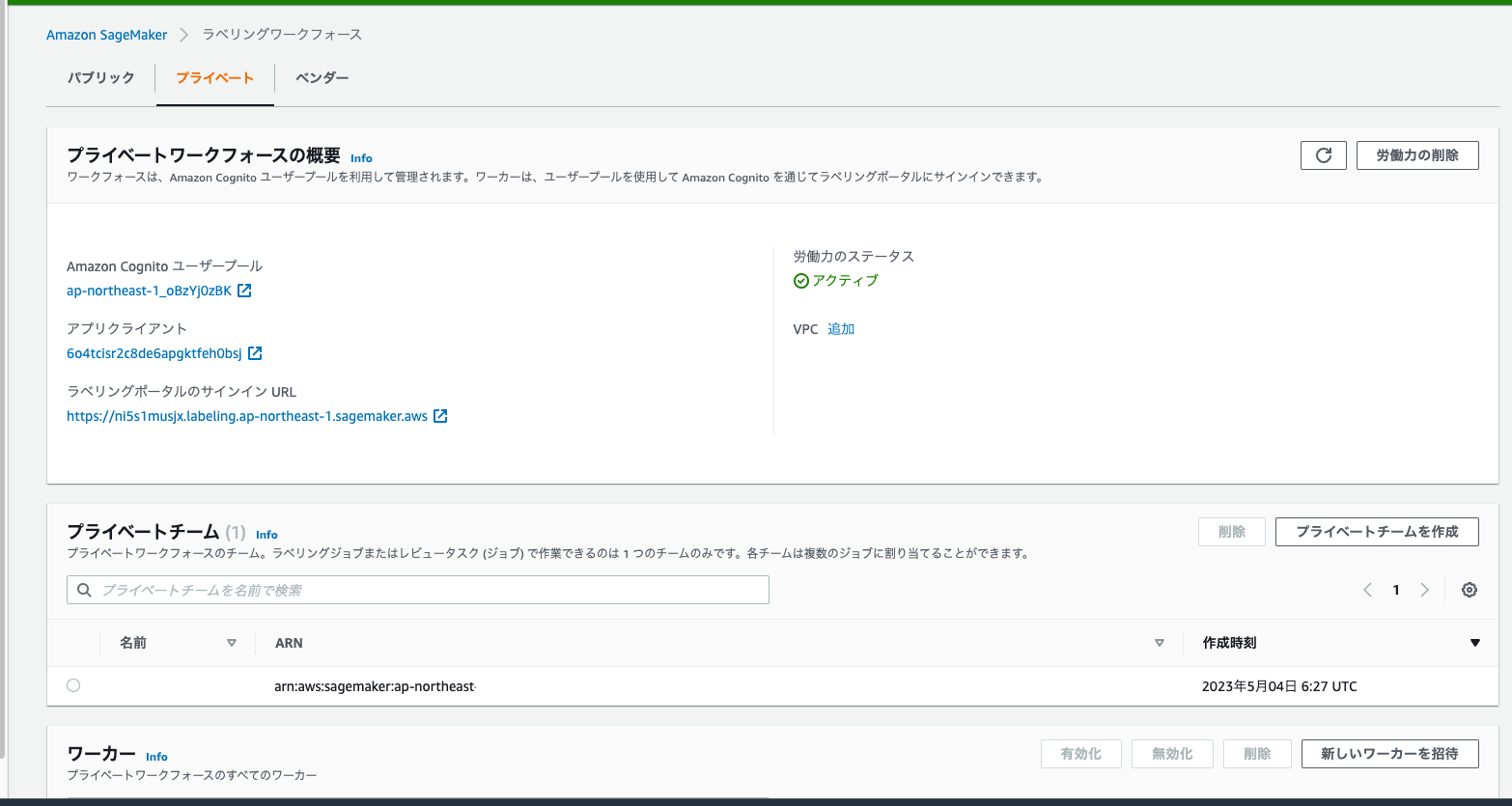Click the 削除 button in workers section

(x=1257, y=754)
